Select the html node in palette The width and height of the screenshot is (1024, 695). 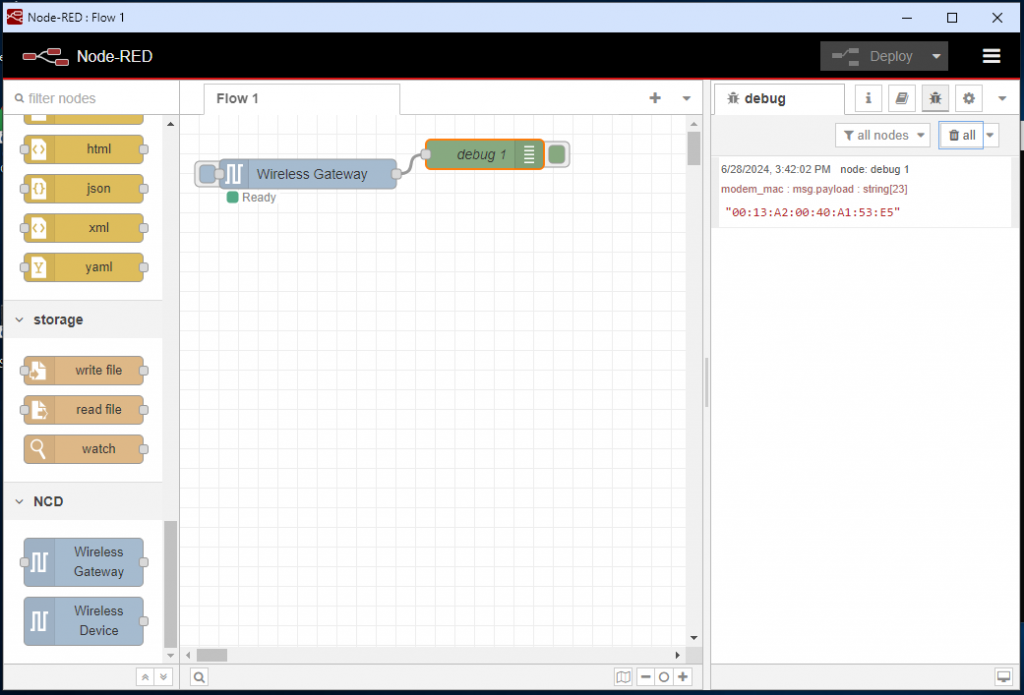click(x=84, y=150)
